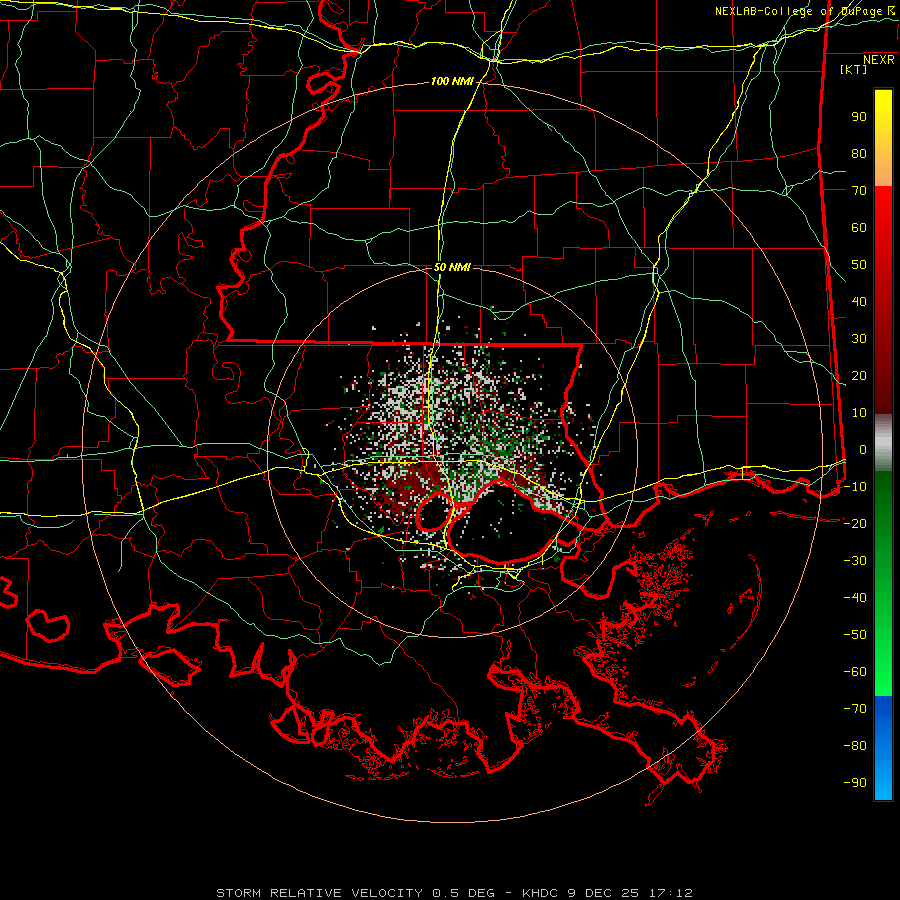Click the -40 value on the velocity scale
The height and width of the screenshot is (900, 900).
coord(855,598)
